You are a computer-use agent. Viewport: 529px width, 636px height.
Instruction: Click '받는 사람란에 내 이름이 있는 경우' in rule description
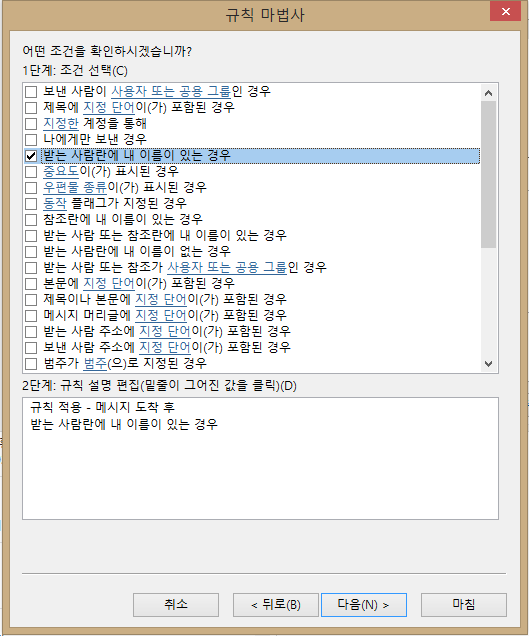tap(124, 425)
